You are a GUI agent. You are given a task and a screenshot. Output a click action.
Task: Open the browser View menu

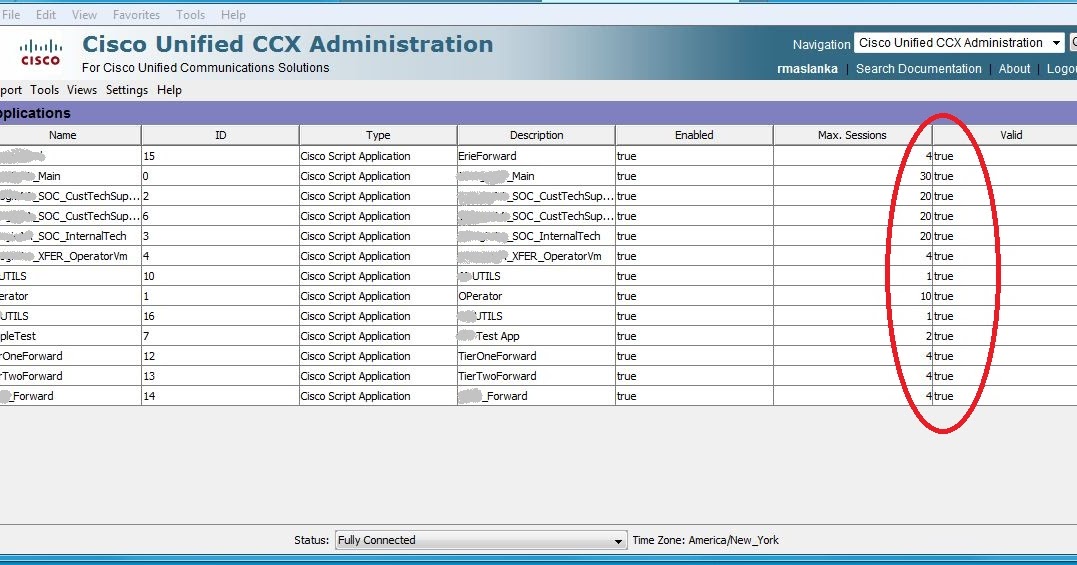[x=84, y=14]
